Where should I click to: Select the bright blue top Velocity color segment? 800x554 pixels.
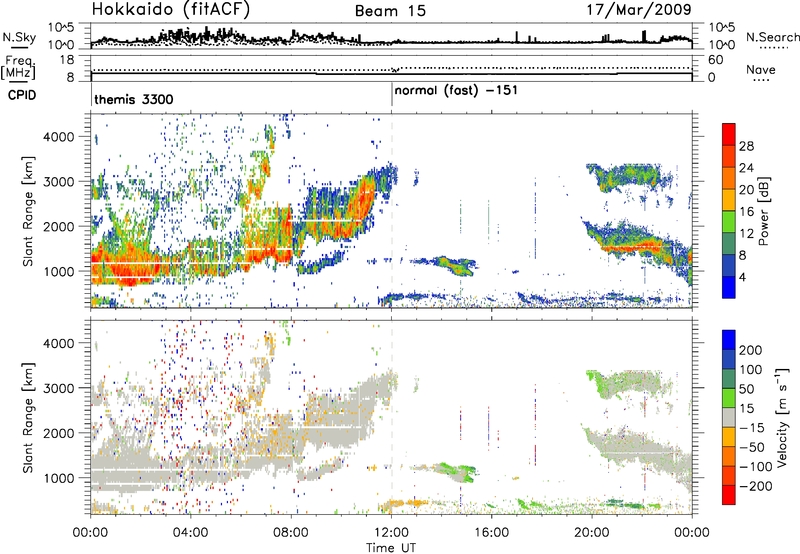729,340
